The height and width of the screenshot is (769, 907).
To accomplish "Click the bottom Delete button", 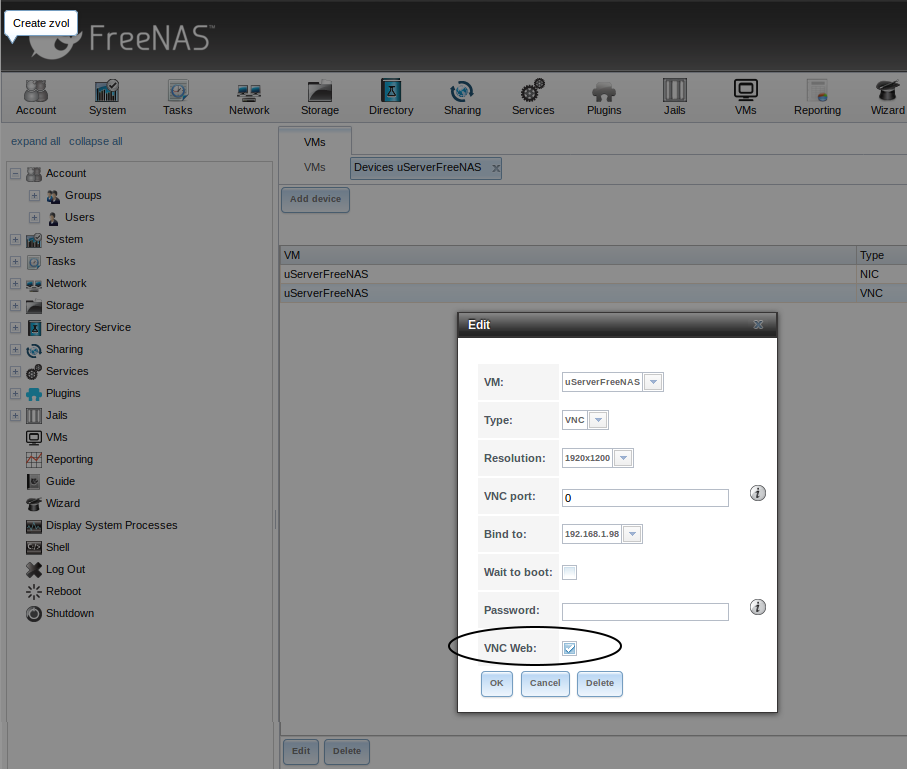I will 346,751.
